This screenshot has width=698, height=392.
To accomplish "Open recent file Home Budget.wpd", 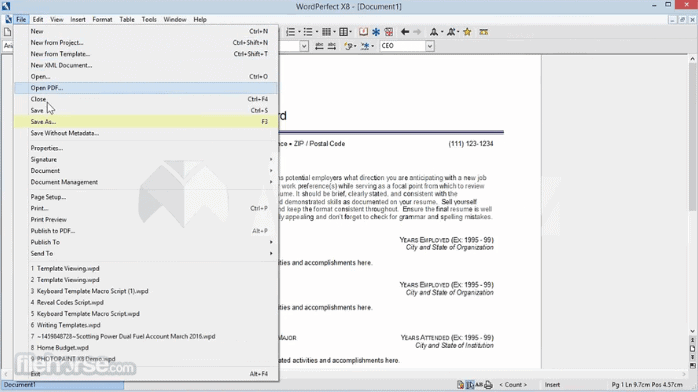I will click(x=146, y=348).
